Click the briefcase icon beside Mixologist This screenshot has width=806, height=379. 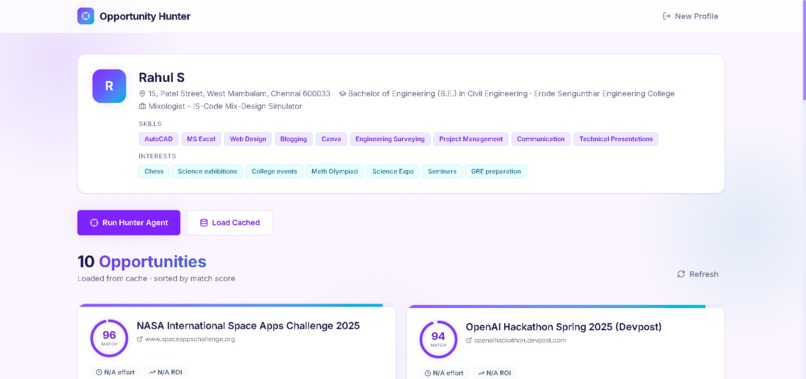point(142,106)
